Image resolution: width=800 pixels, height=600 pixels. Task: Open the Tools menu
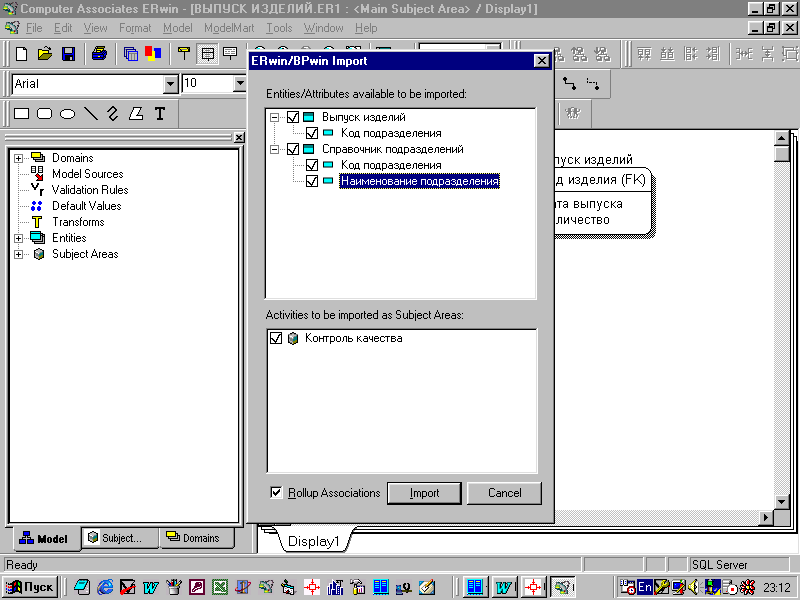(x=279, y=28)
